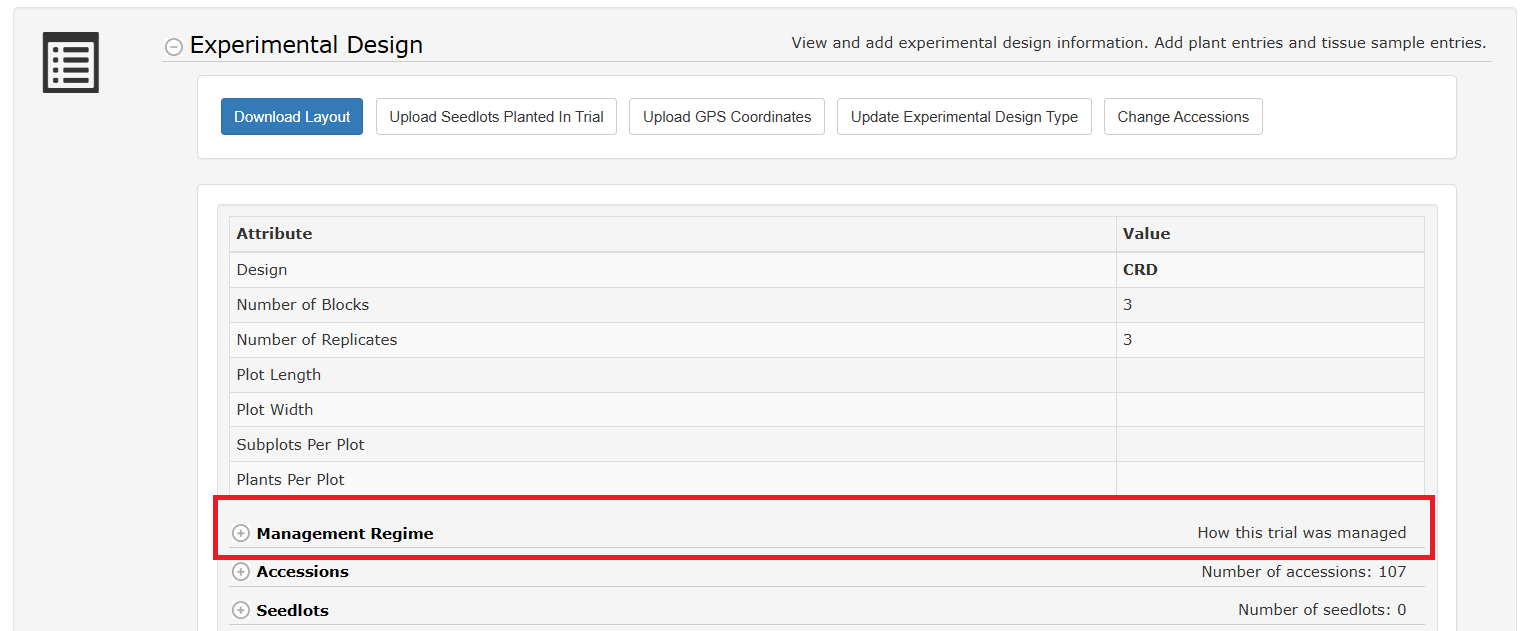Expand the Management Regime section label
This screenshot has width=1534, height=631.
(x=345, y=533)
